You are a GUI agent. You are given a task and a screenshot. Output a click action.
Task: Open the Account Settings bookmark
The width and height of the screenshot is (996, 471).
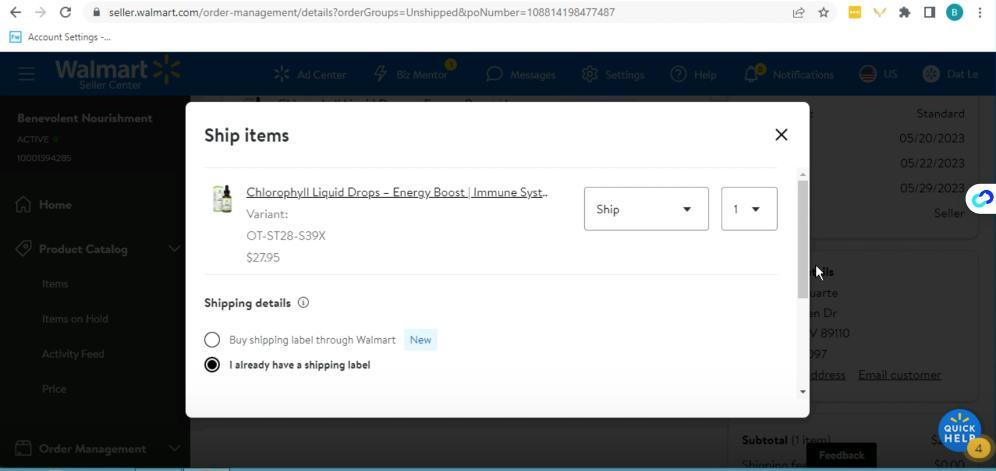60,37
